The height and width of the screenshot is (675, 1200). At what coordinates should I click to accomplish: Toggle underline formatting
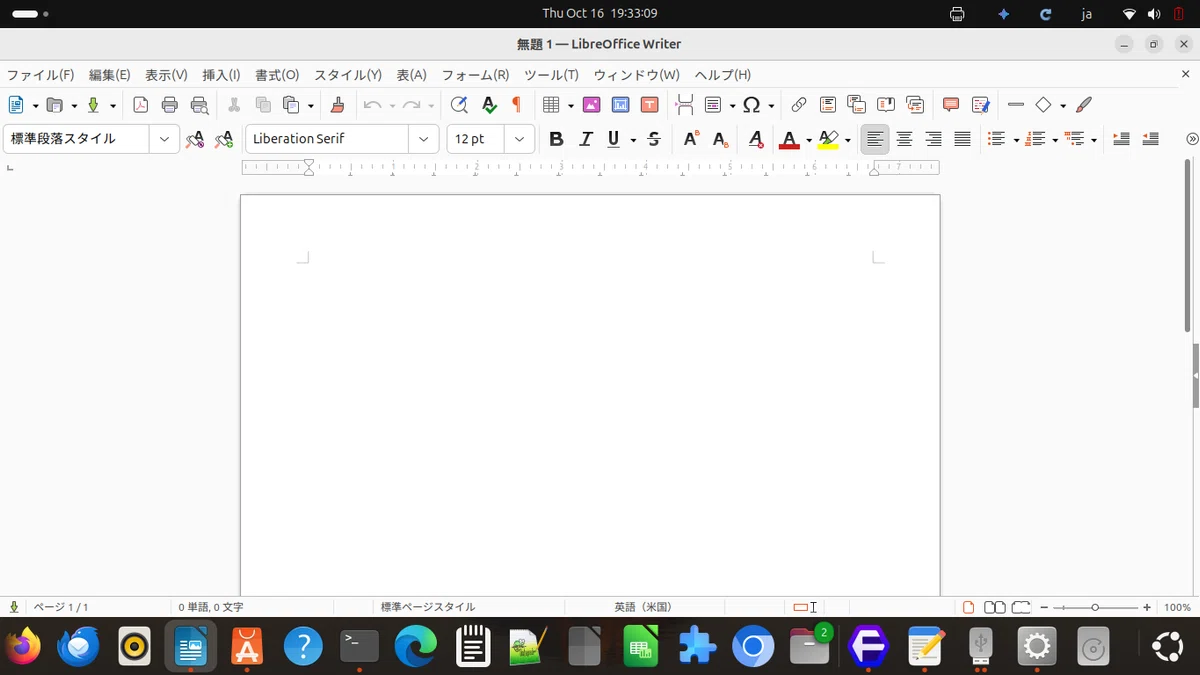point(614,139)
